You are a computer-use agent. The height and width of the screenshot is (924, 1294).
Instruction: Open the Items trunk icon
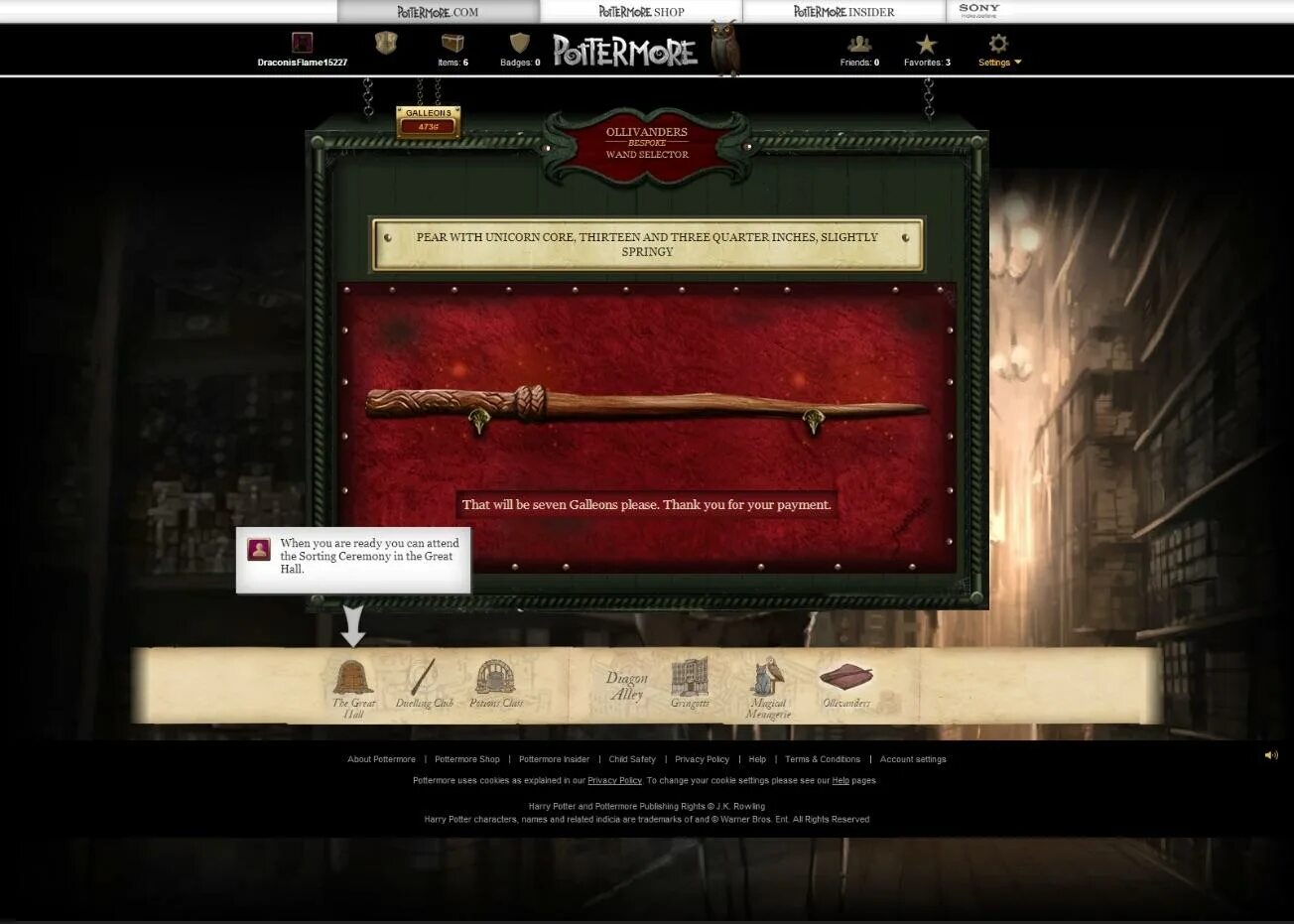tap(453, 43)
